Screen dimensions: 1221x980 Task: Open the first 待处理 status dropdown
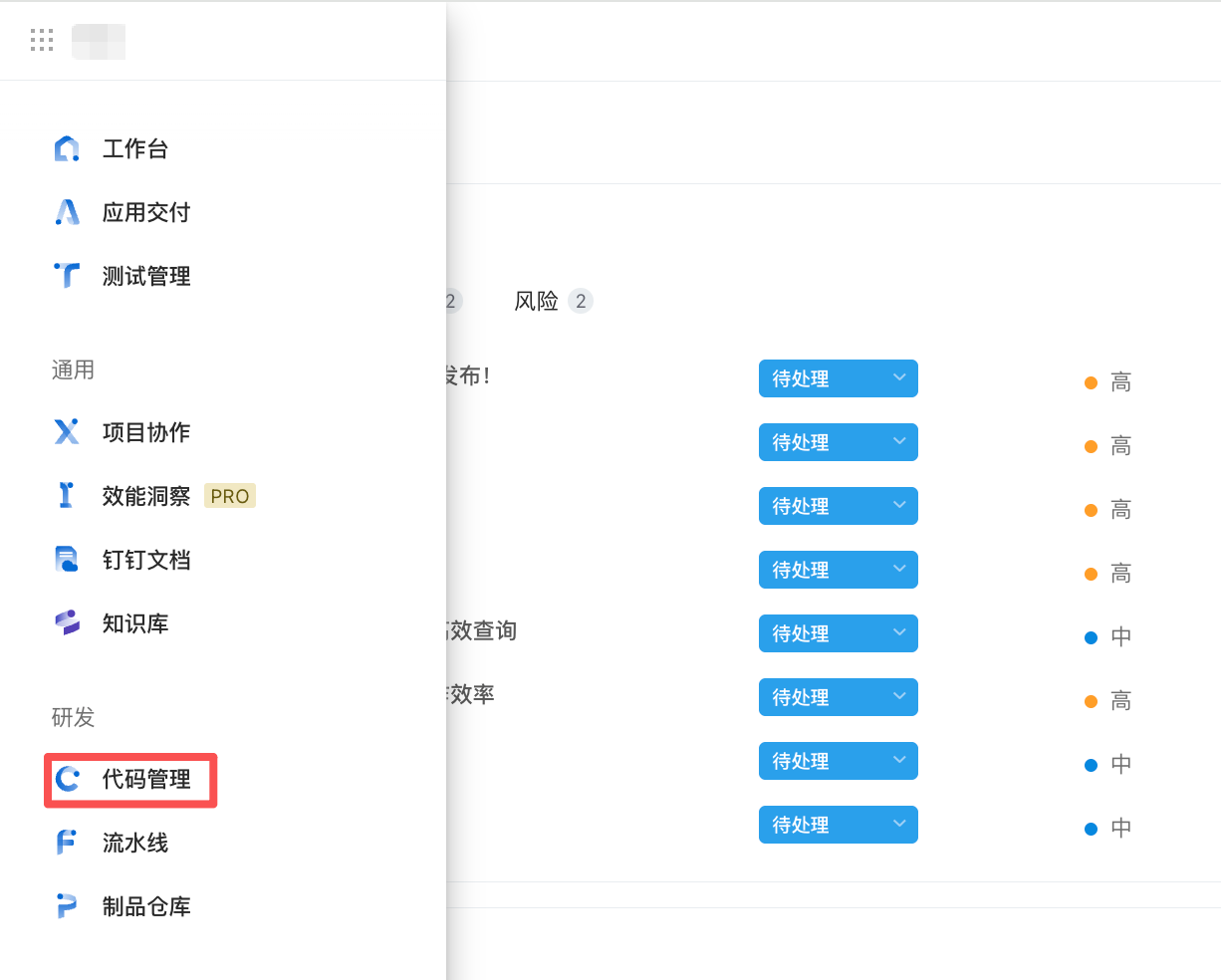pos(839,378)
